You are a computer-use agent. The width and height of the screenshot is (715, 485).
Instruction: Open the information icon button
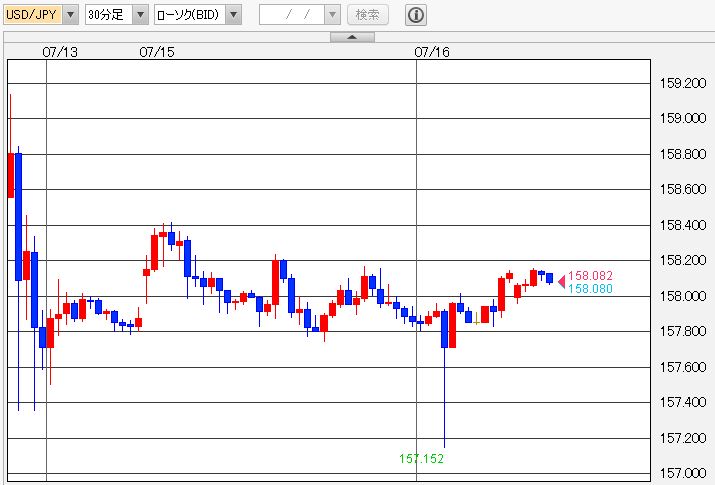tap(416, 15)
